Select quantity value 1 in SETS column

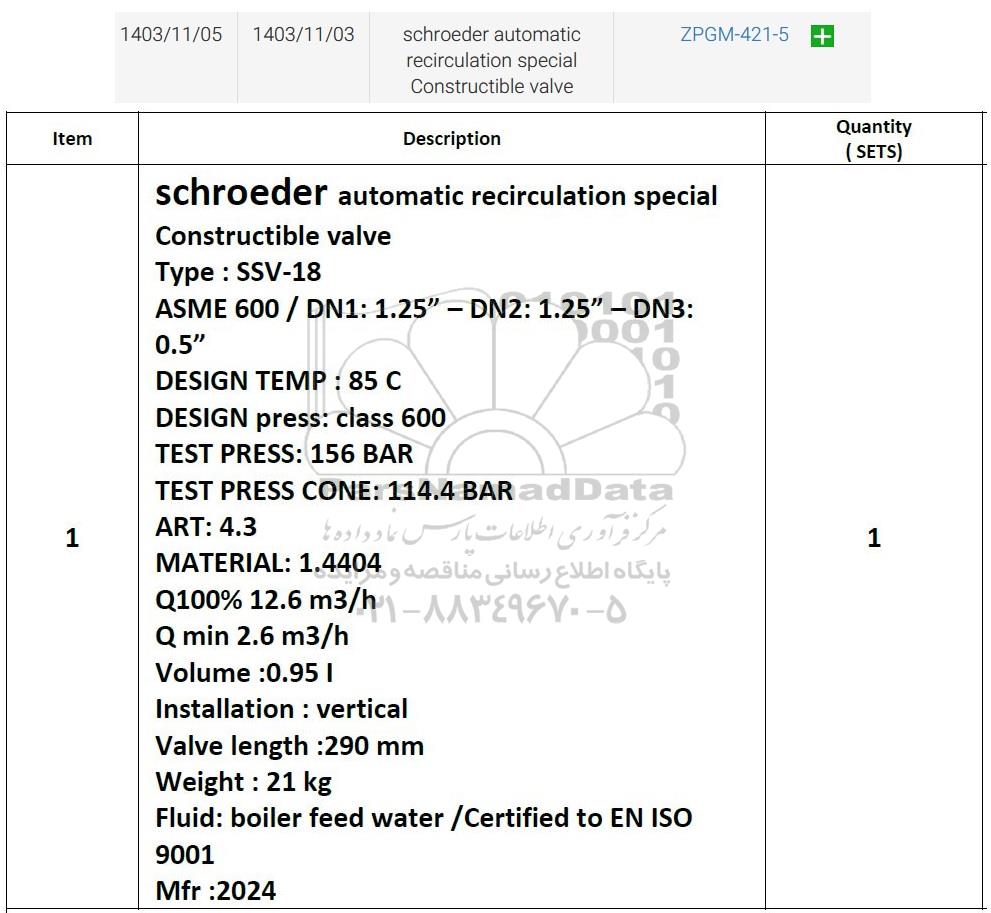click(874, 538)
